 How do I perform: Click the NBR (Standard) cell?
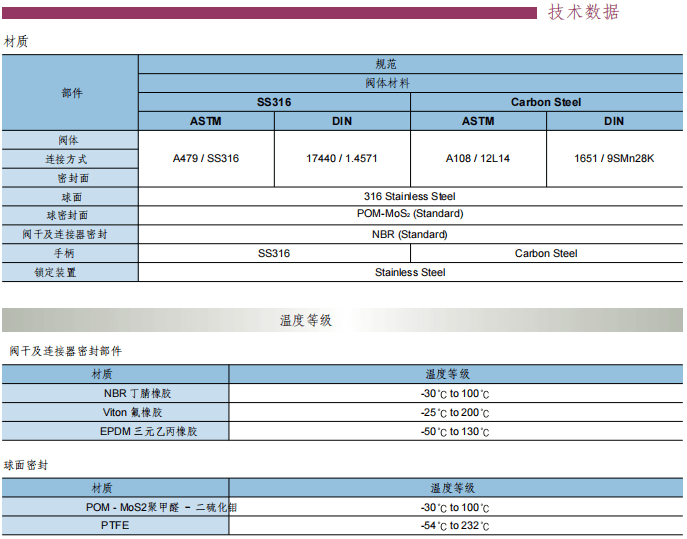410,234
